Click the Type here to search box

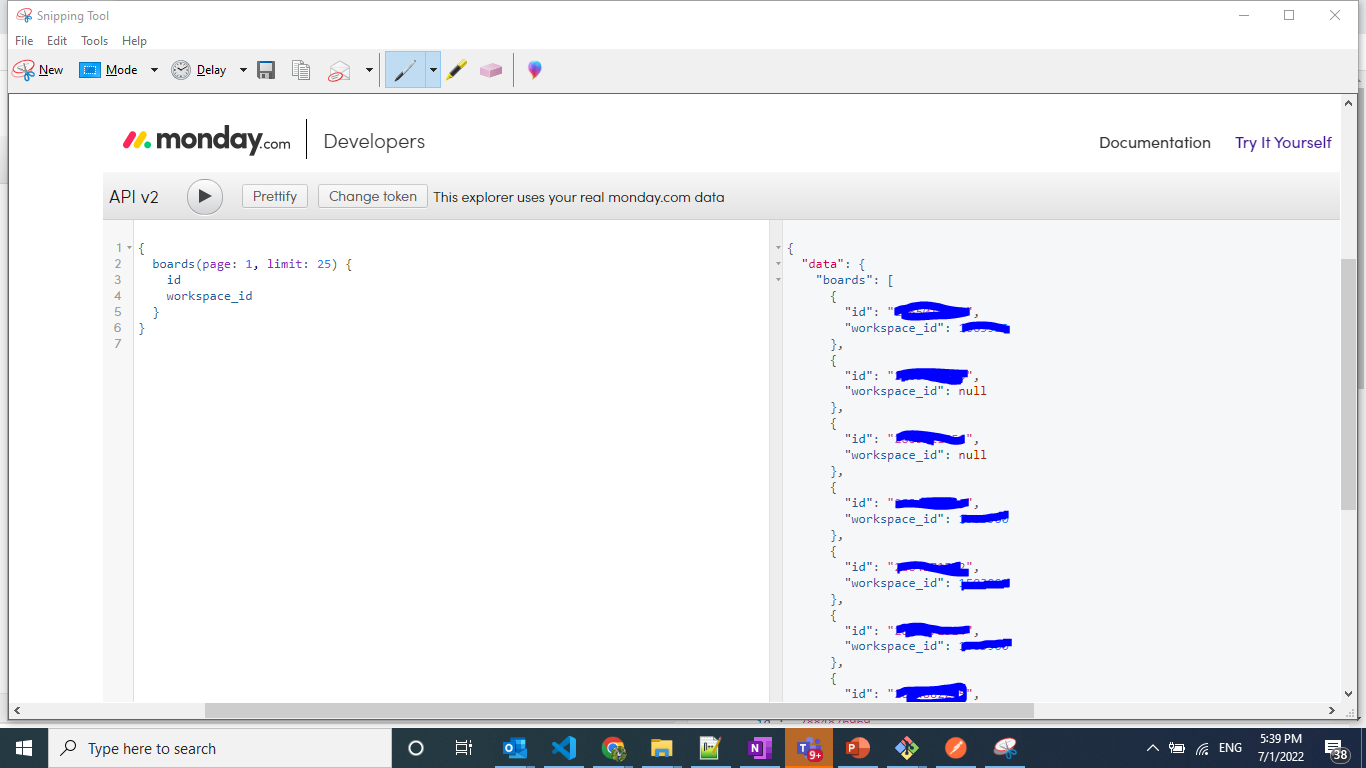click(220, 748)
